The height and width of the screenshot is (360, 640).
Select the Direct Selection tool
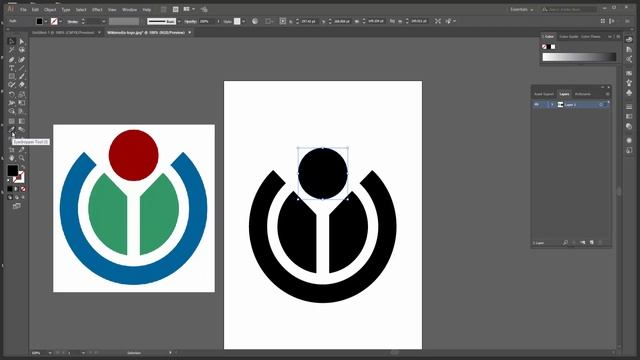point(22,41)
